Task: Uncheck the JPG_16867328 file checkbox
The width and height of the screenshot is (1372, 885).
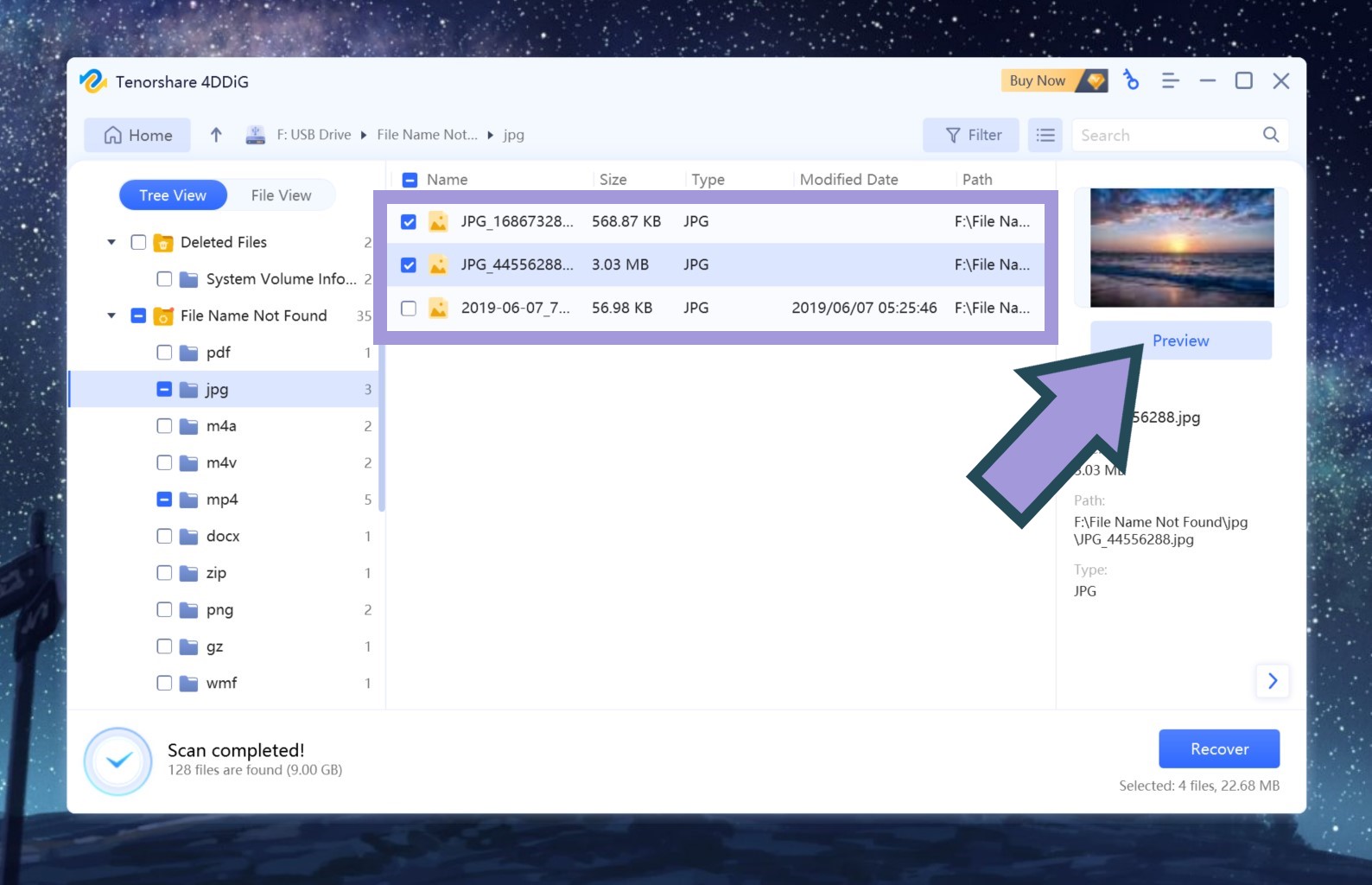Action: (x=409, y=222)
